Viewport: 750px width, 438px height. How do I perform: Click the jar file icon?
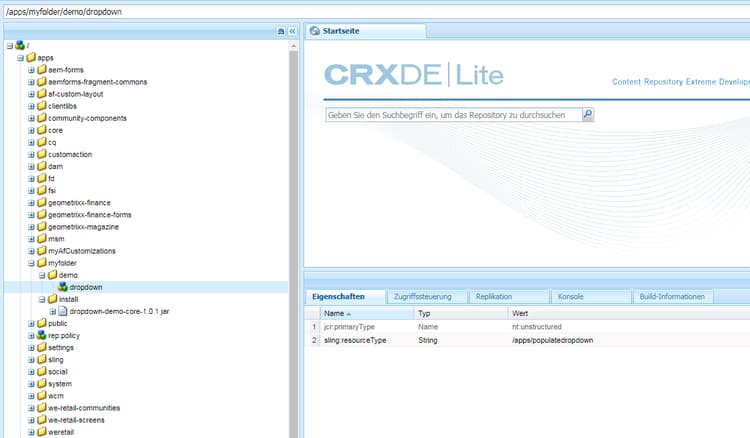63,311
